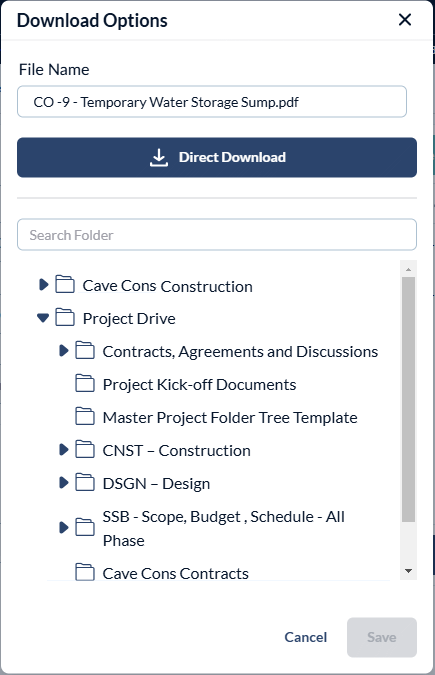Screen dimensions: 435x675
Task: Collapse the Project Drive folder tree
Action: (x=43, y=318)
